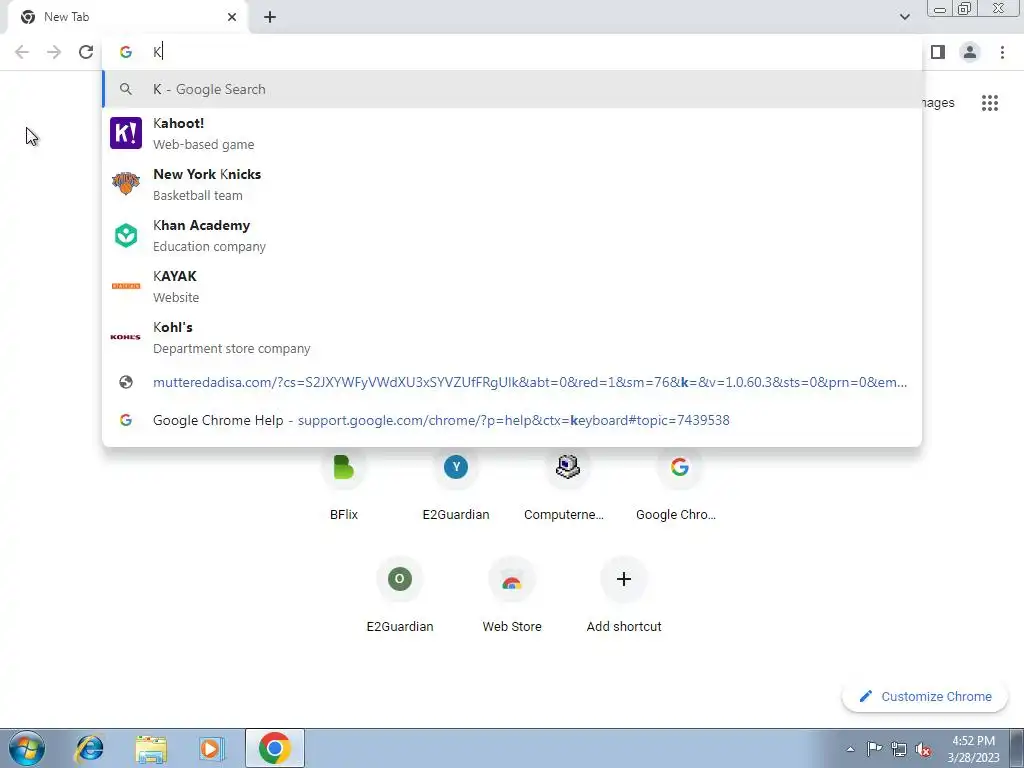Image resolution: width=1024 pixels, height=768 pixels.
Task: Close the New Tab tab
Action: point(232,17)
